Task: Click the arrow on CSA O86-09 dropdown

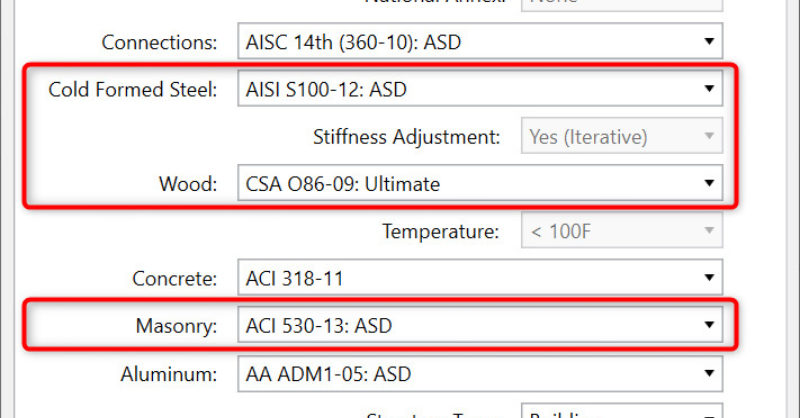Action: pos(708,184)
